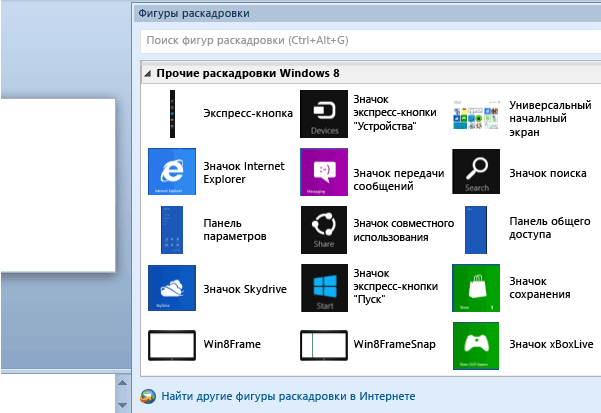
Task: Click the Значок поиска label
Action: point(548,174)
